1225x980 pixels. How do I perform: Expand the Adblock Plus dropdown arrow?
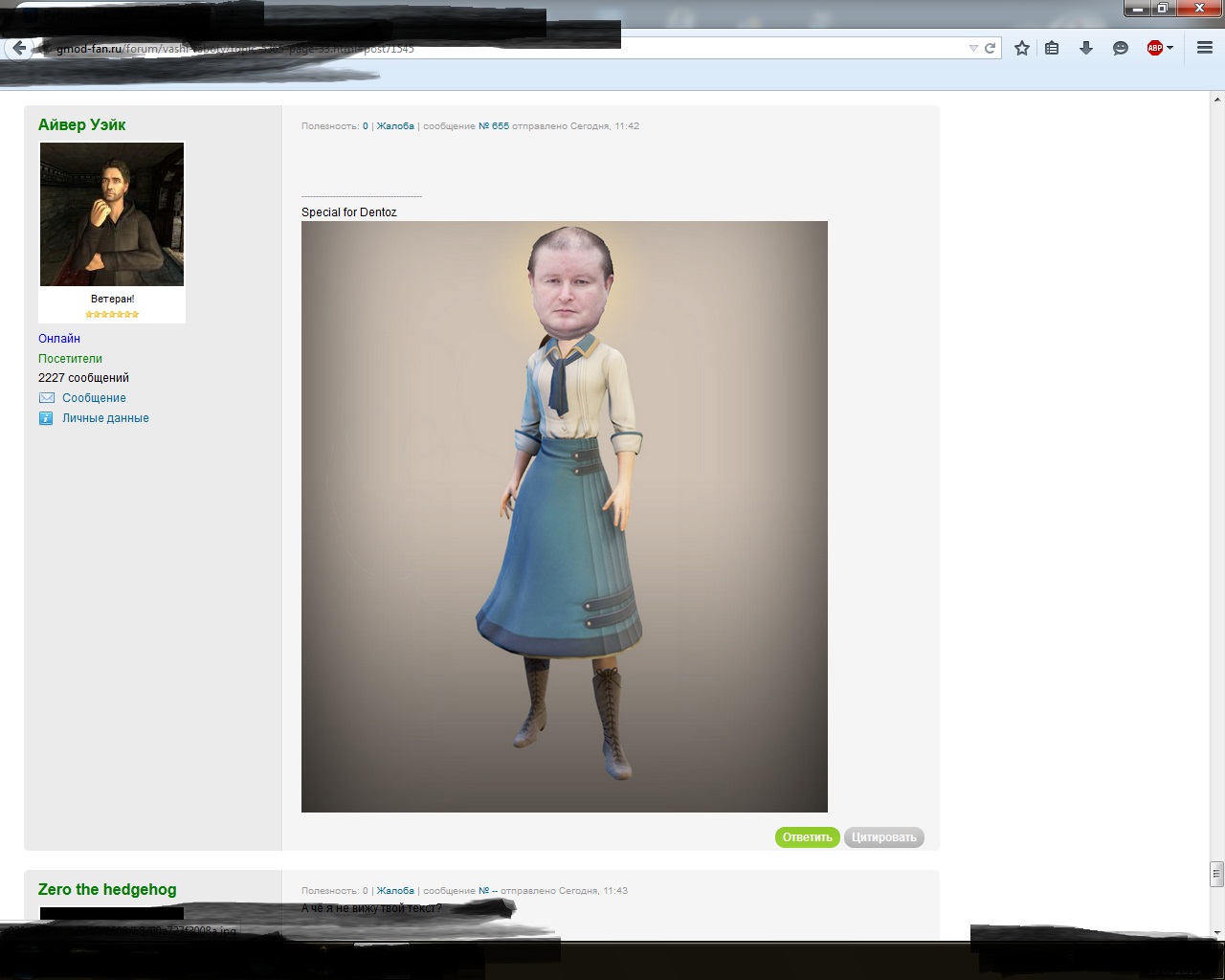pyautogui.click(x=1169, y=48)
